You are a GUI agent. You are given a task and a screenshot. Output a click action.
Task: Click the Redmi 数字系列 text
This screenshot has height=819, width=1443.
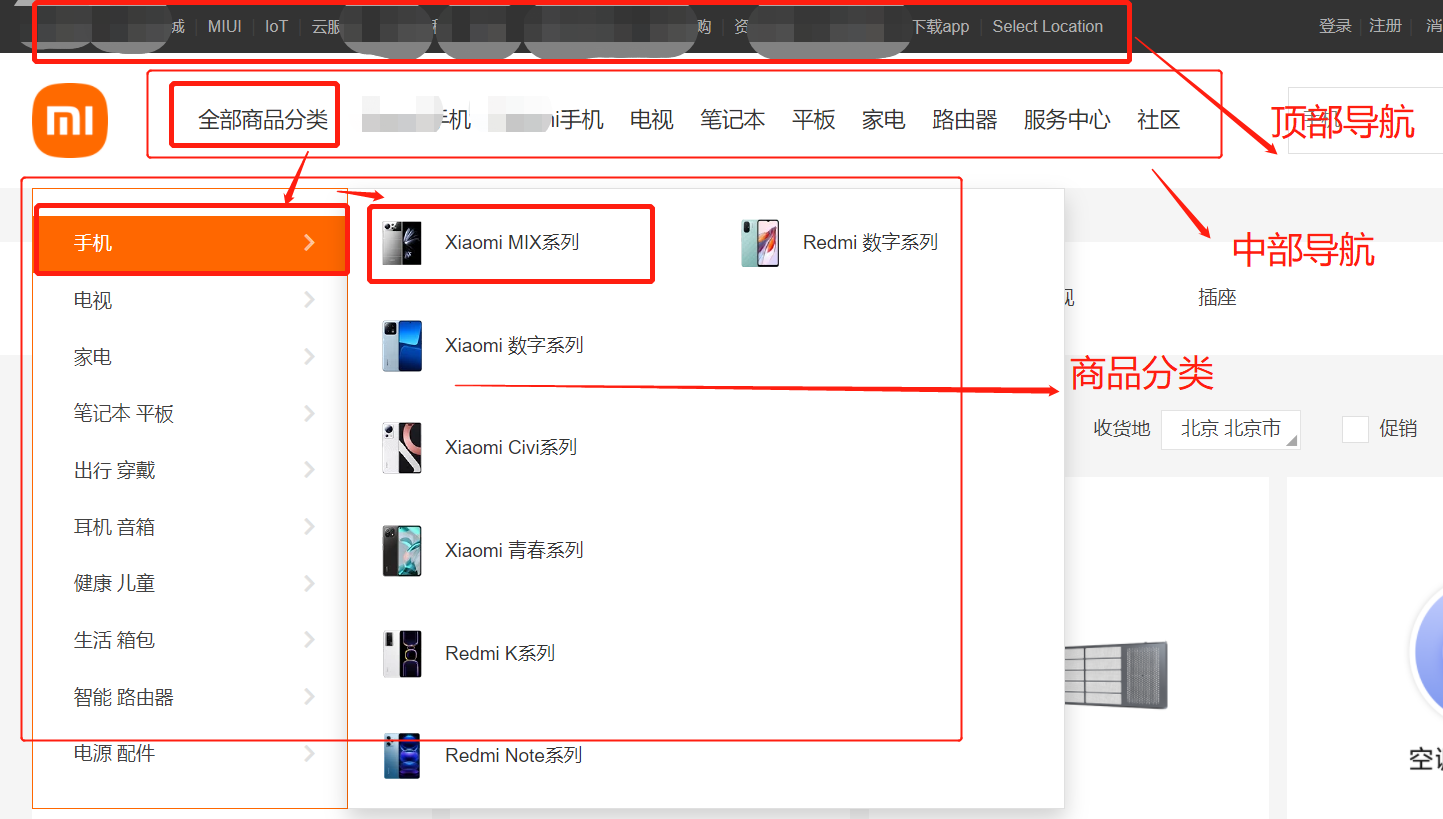(x=870, y=242)
